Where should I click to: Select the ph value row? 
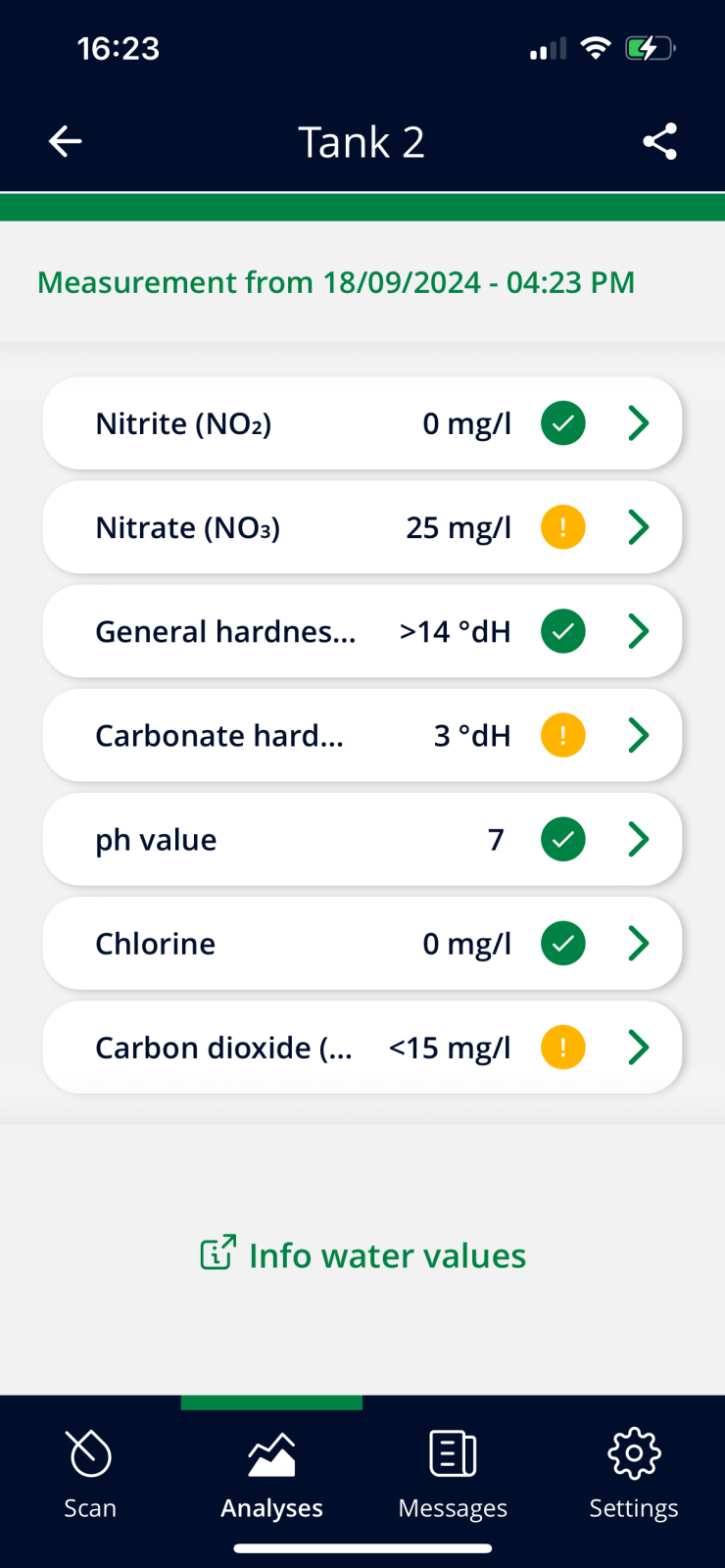pos(362,839)
